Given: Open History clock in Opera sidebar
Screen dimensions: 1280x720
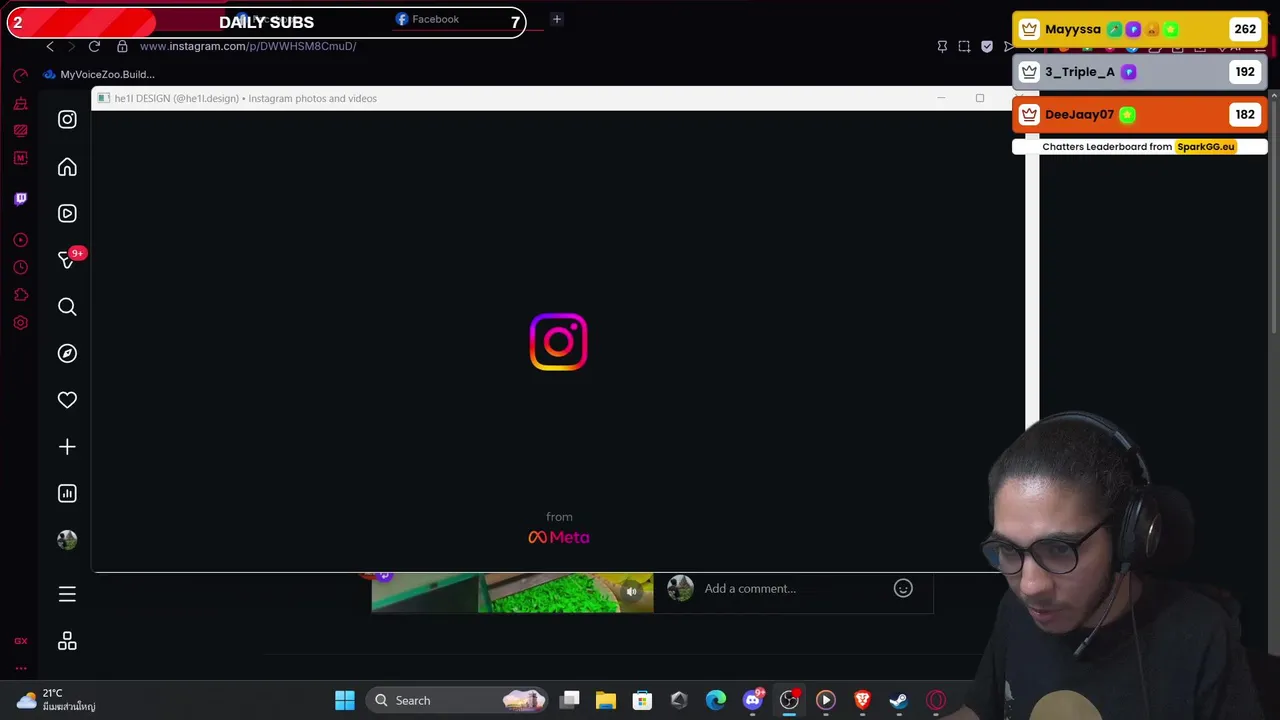Looking at the screenshot, I should pos(20,267).
